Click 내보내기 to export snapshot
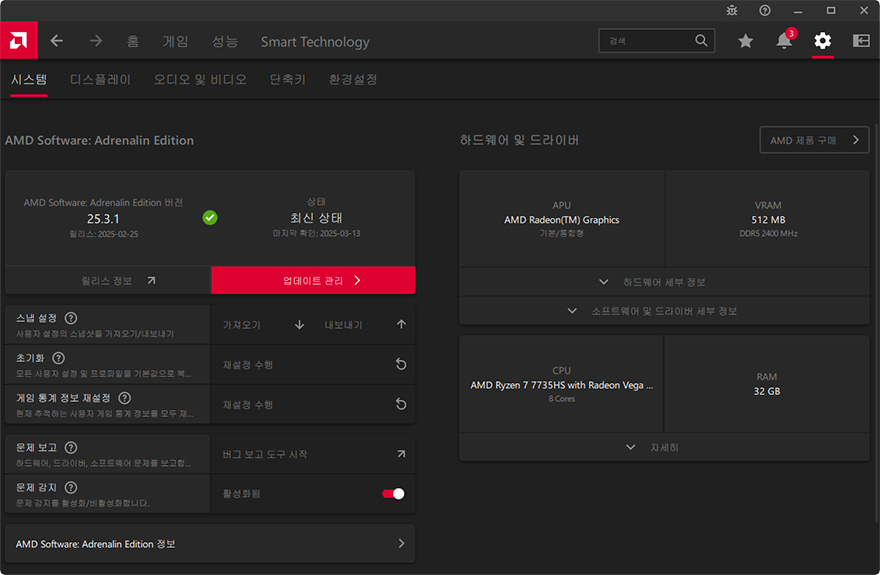 pos(343,325)
